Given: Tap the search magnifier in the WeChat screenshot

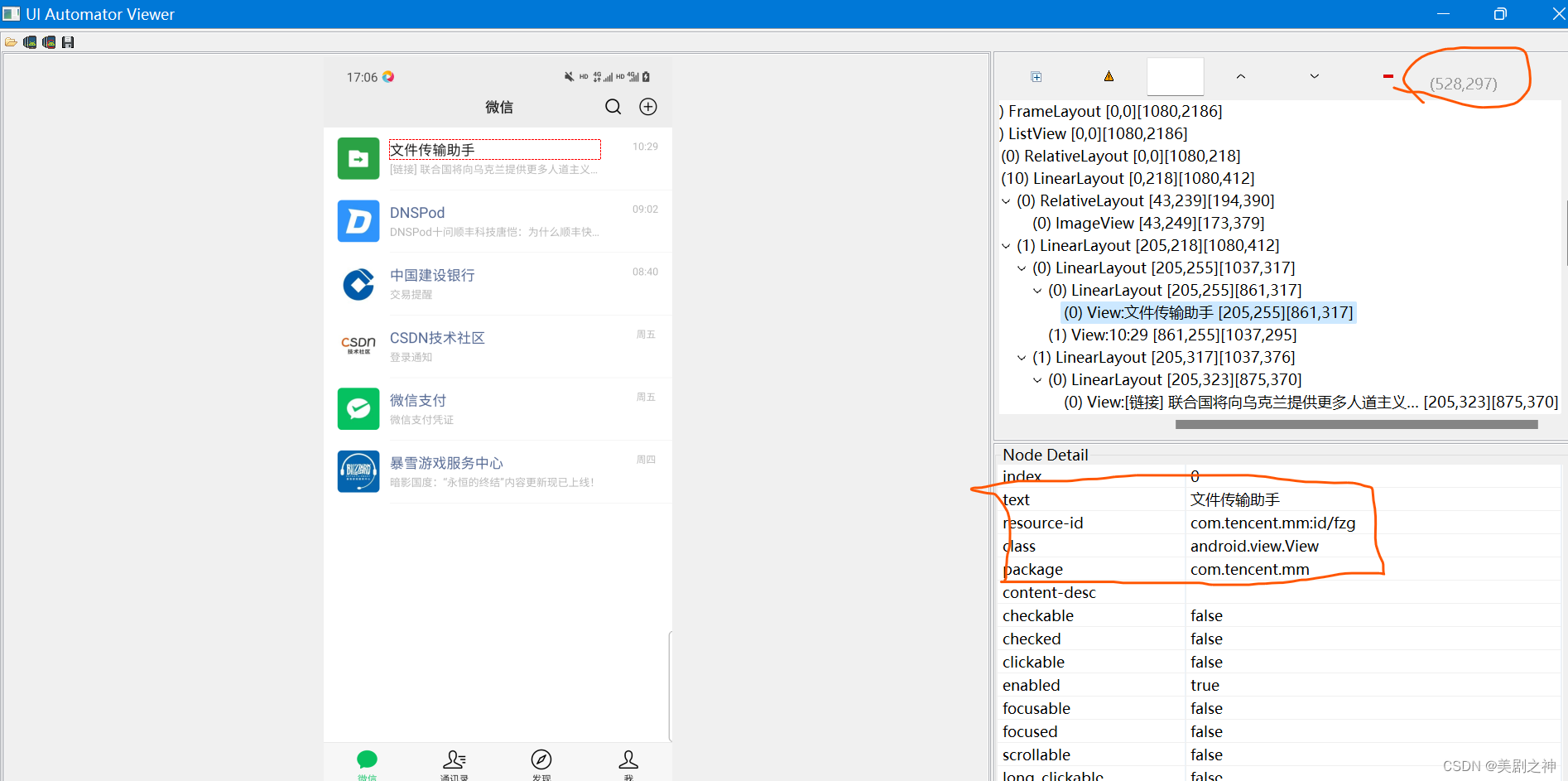Looking at the screenshot, I should pyautogui.click(x=613, y=107).
